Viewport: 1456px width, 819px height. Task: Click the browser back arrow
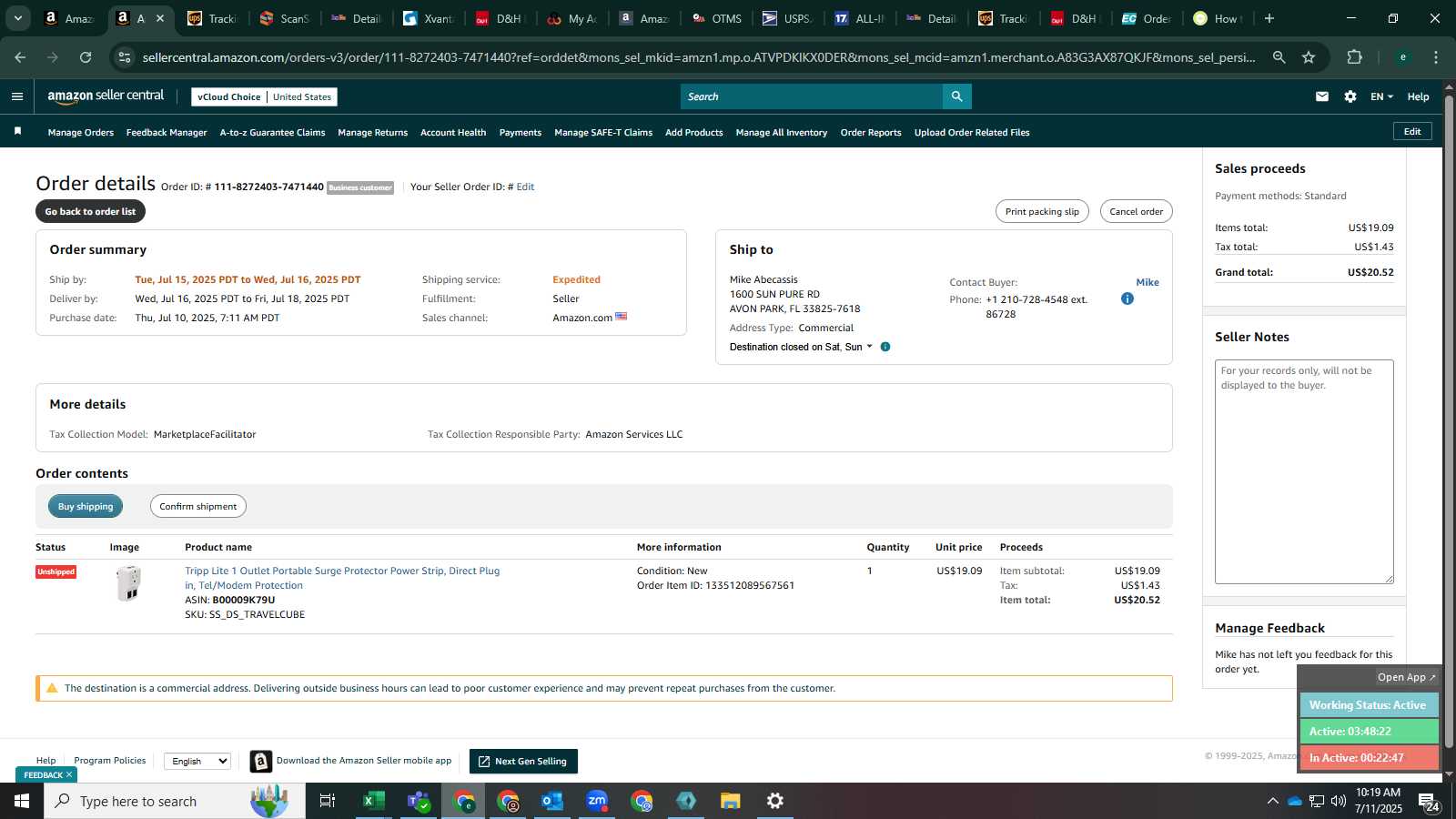(20, 57)
